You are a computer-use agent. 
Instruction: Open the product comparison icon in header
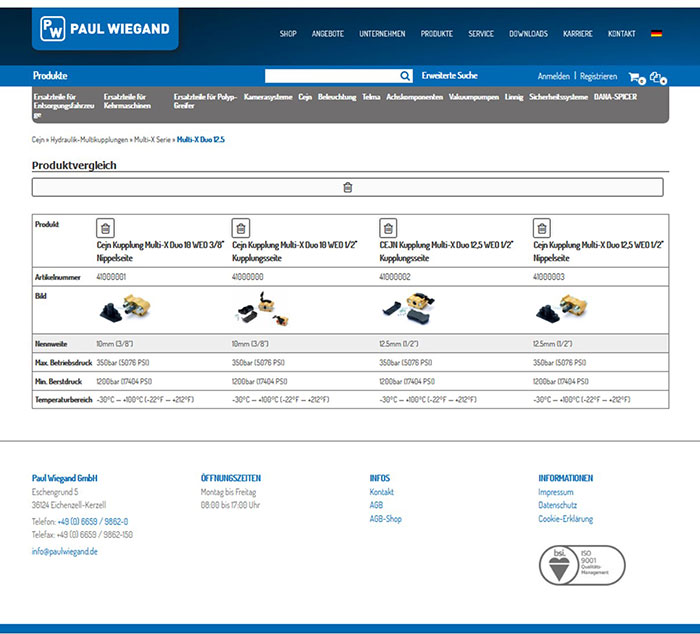point(658,78)
